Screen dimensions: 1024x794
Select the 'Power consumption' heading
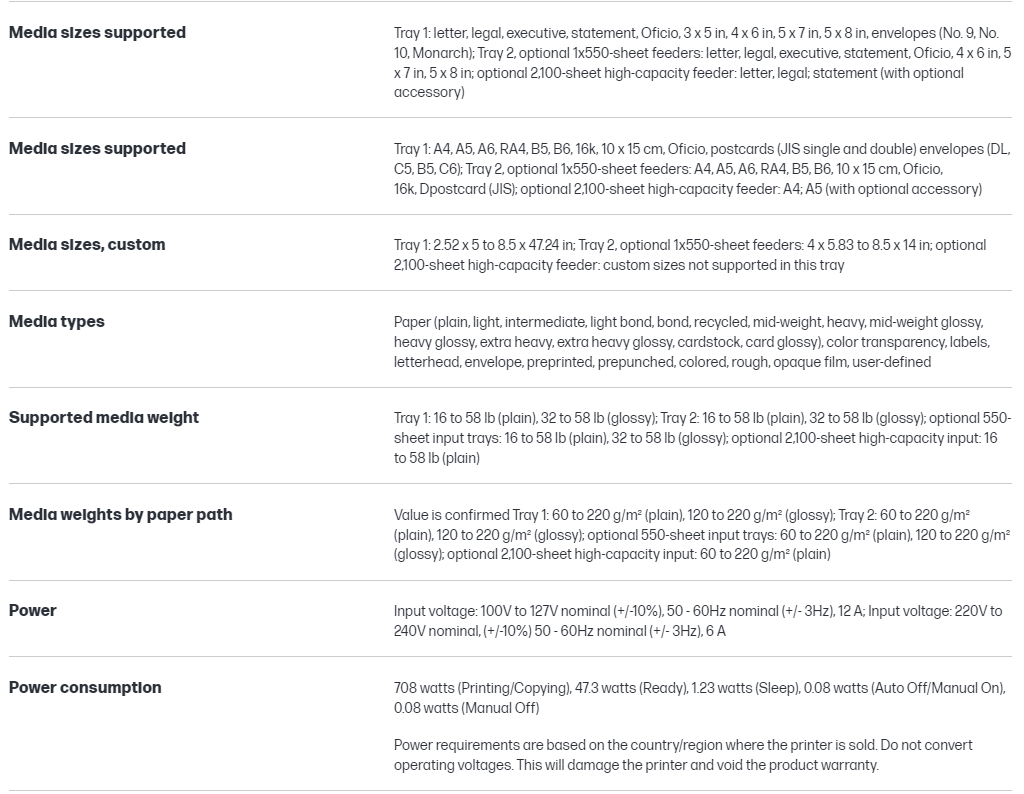85,688
